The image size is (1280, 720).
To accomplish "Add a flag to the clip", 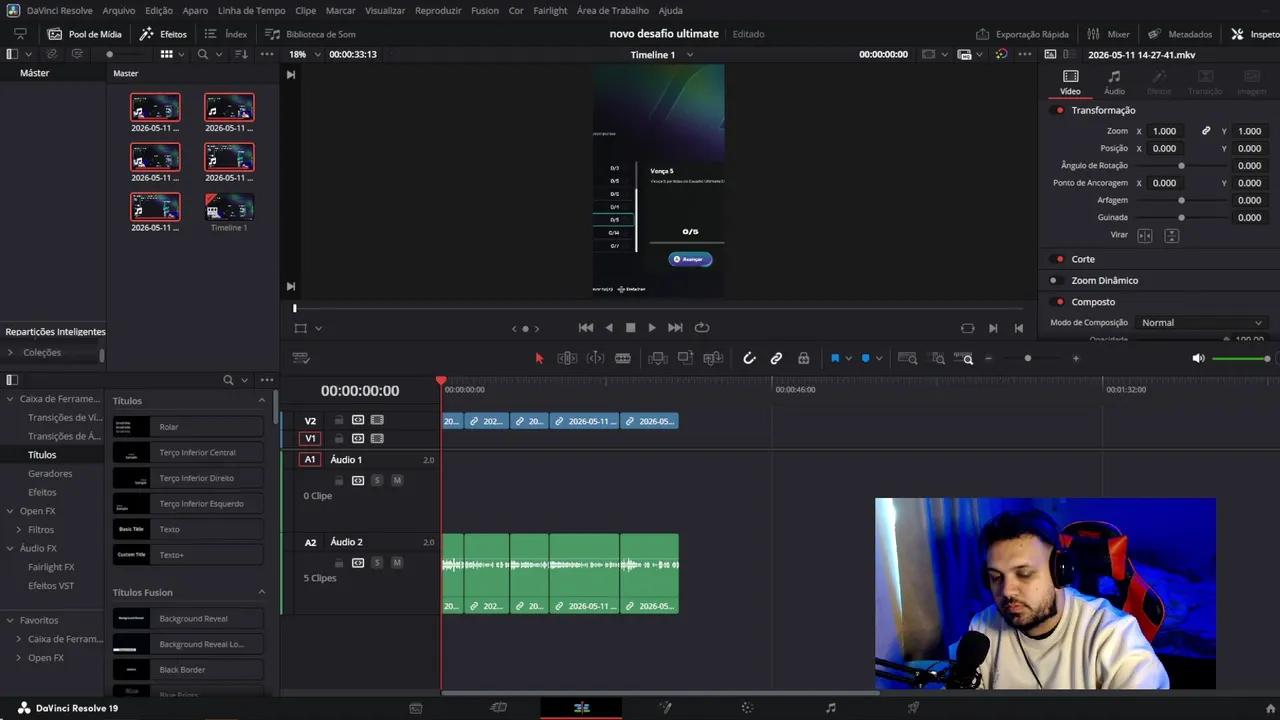I will tap(835, 358).
